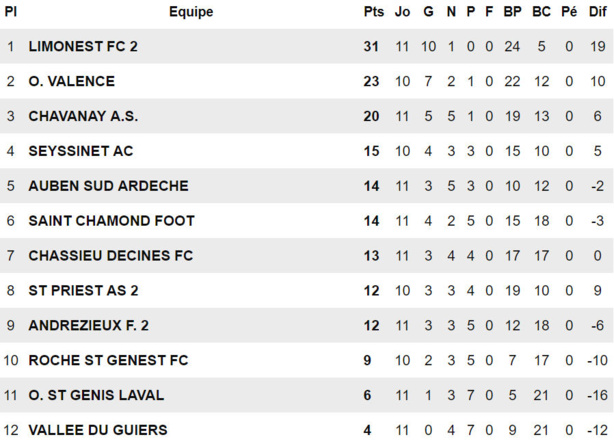Sort by the Pts column header
Screen dimensions: 614x448
coord(373,12)
